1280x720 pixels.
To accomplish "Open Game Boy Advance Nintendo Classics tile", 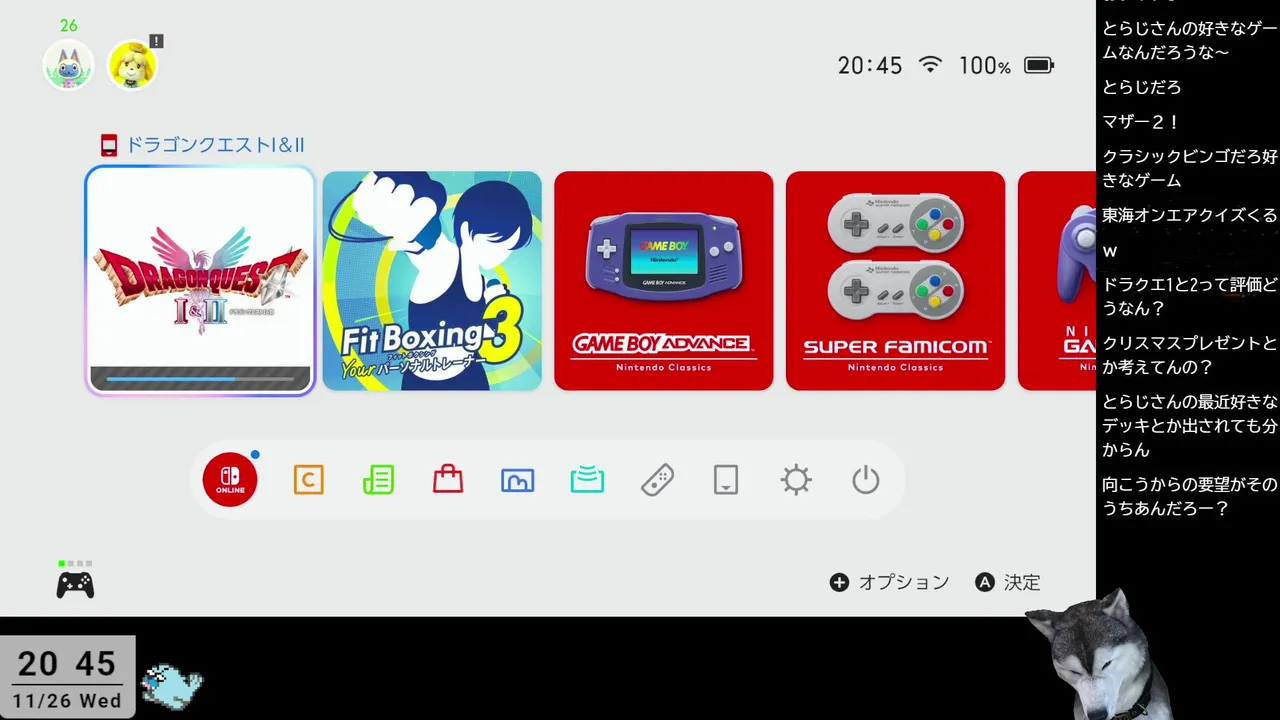I will click(664, 281).
